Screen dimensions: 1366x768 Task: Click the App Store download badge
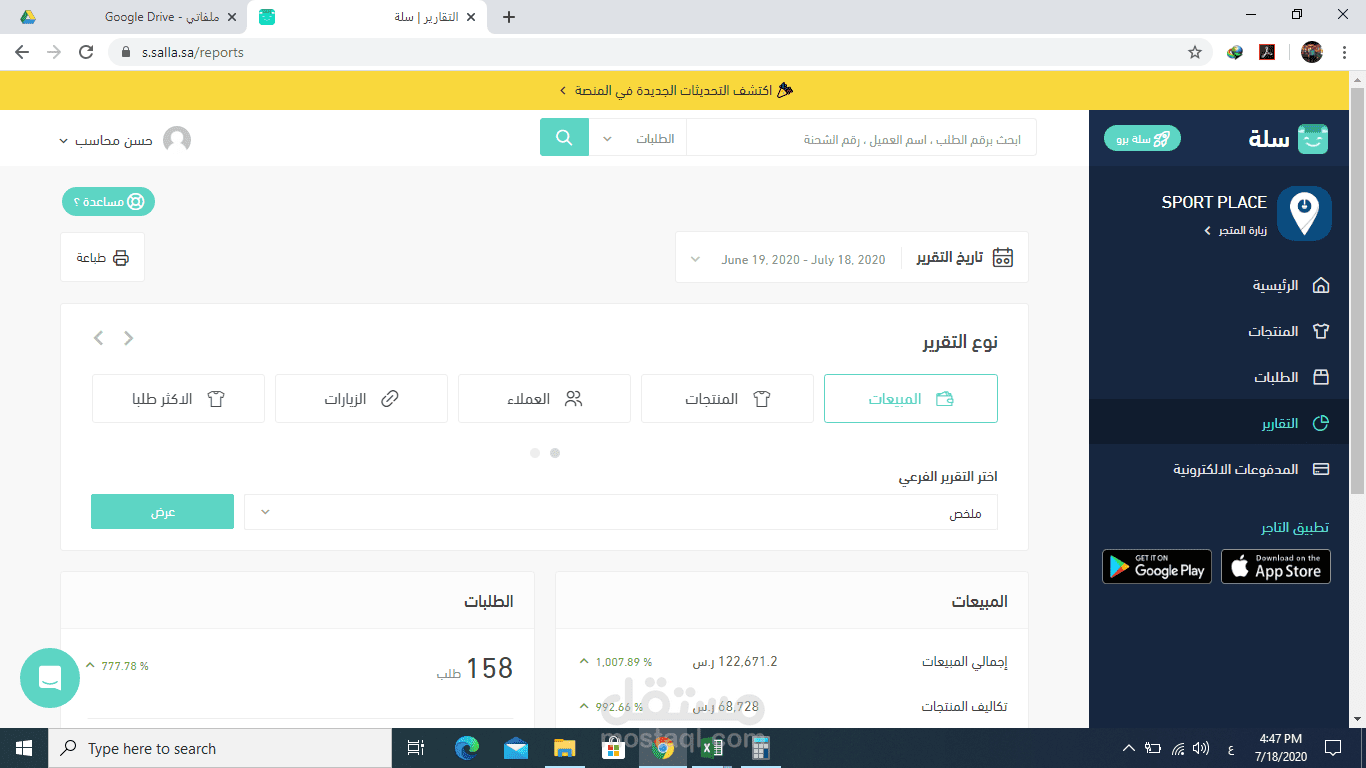1275,566
